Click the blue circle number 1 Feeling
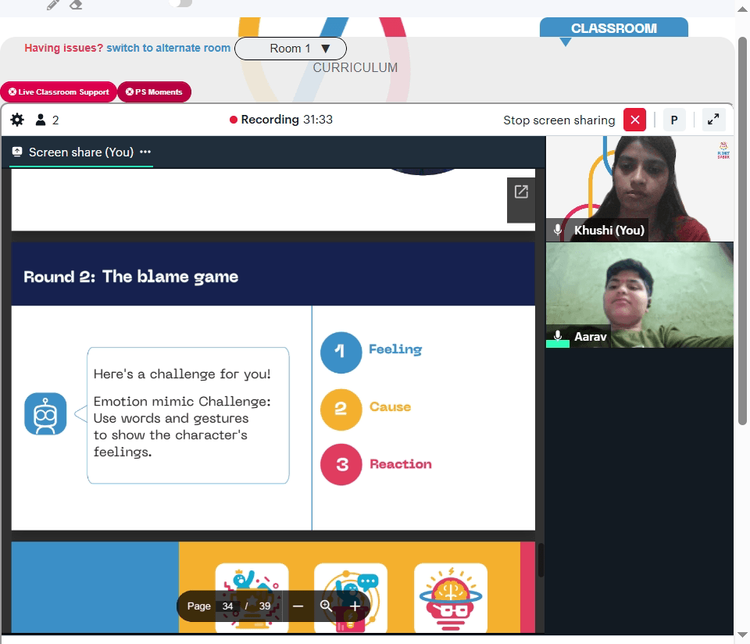Viewport: 750px width, 644px height. click(x=341, y=353)
